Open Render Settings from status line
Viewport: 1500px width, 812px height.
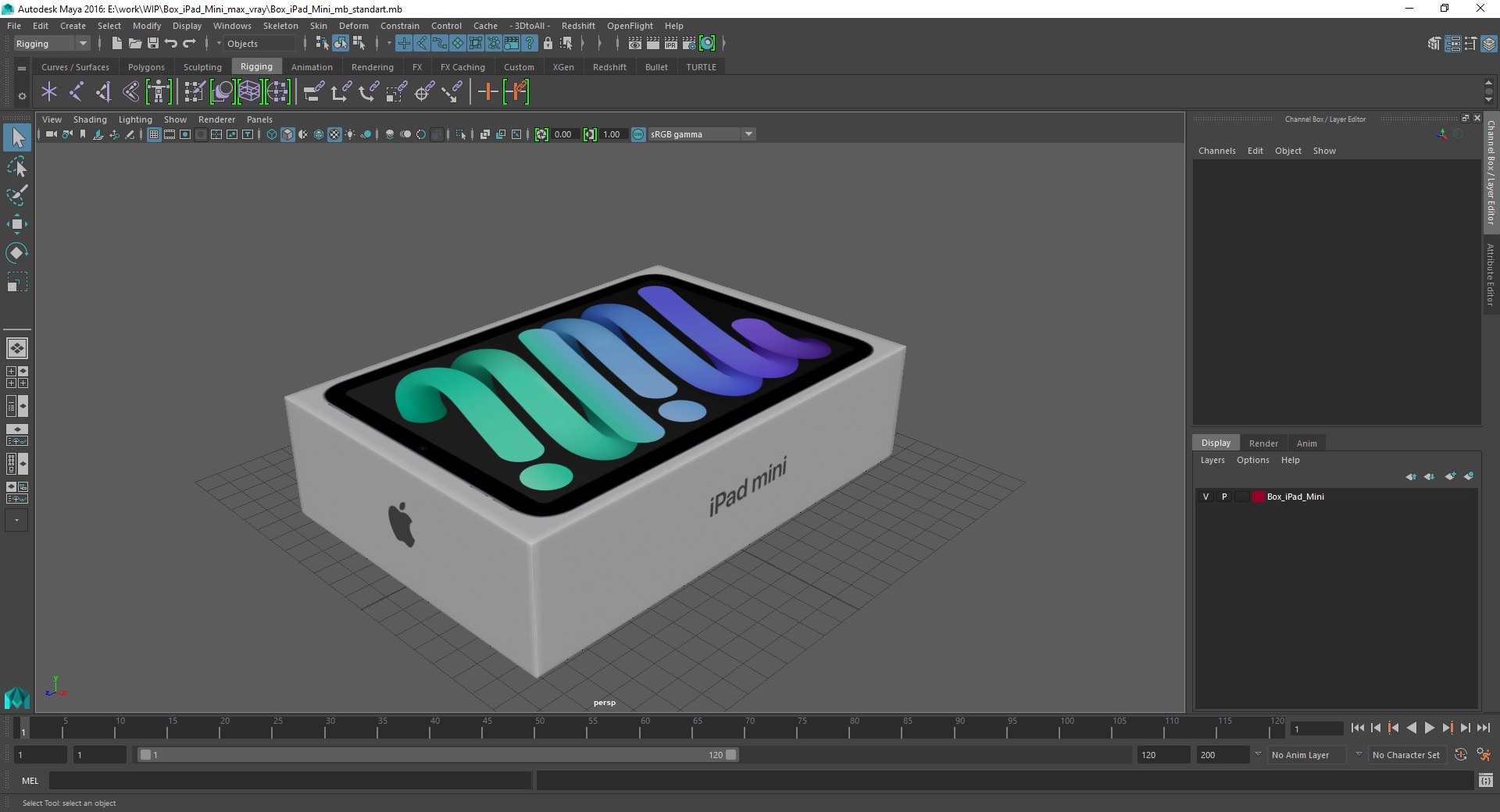point(689,44)
